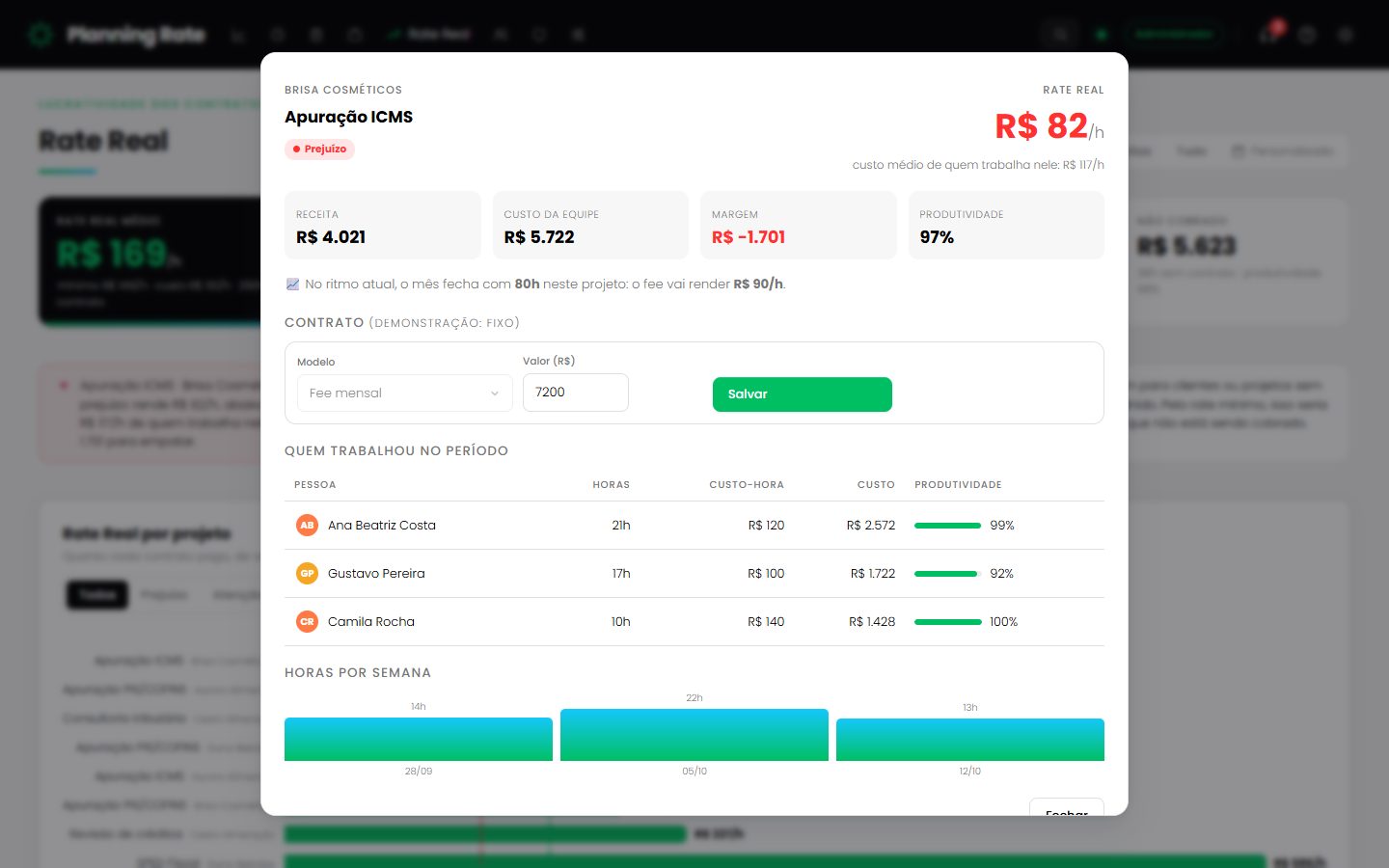The image size is (1389, 868).
Task: Click the HORAS column header
Action: click(612, 485)
